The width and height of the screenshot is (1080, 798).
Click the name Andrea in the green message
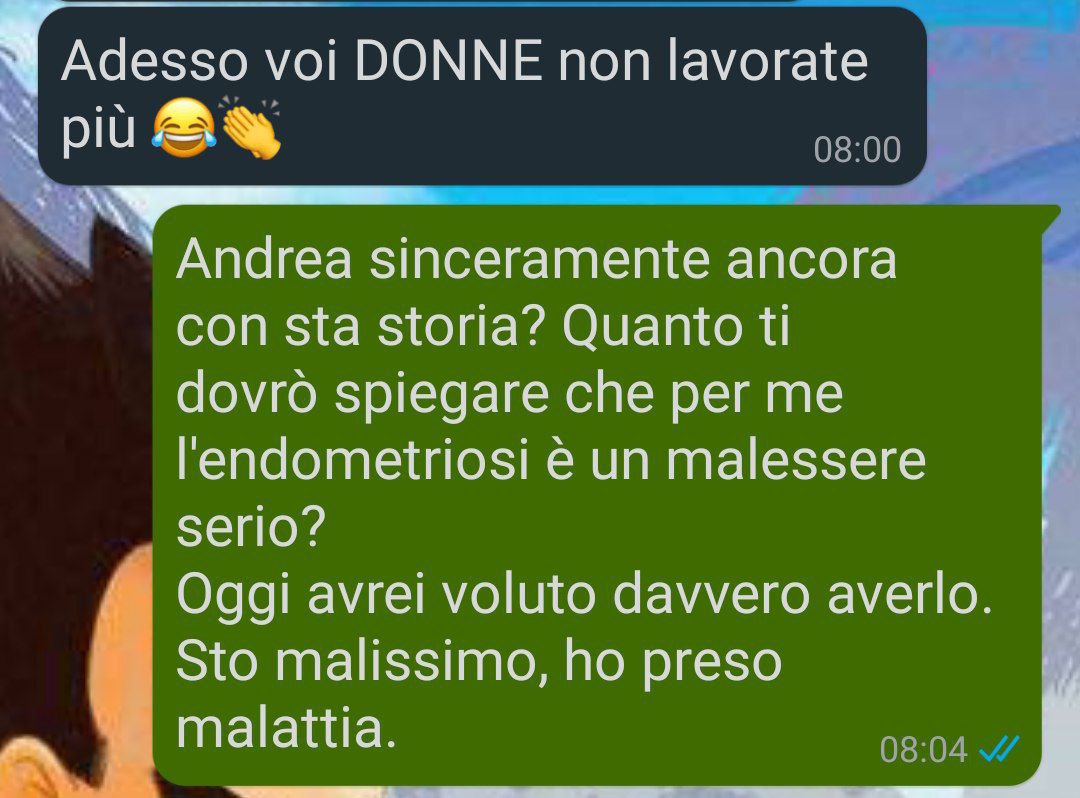tap(264, 260)
